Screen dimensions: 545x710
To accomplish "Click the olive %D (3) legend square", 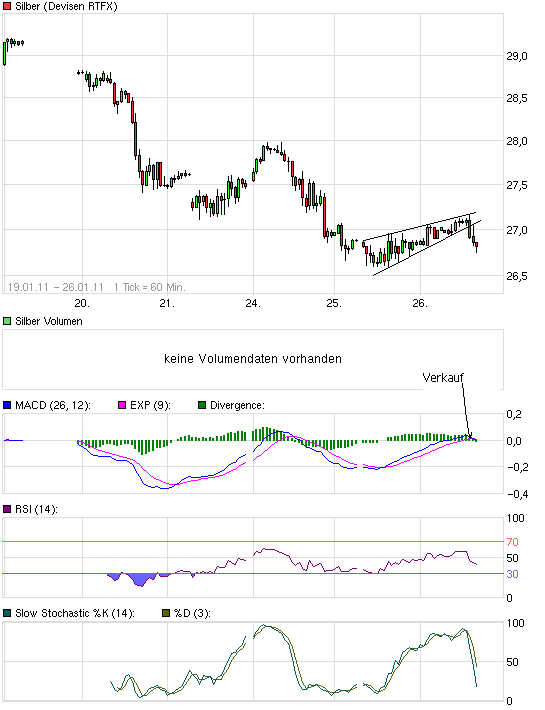I will tap(166, 614).
